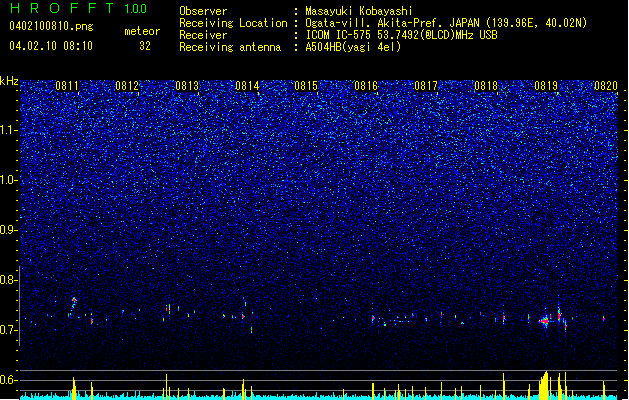Click the 0820 time marker

pos(606,86)
